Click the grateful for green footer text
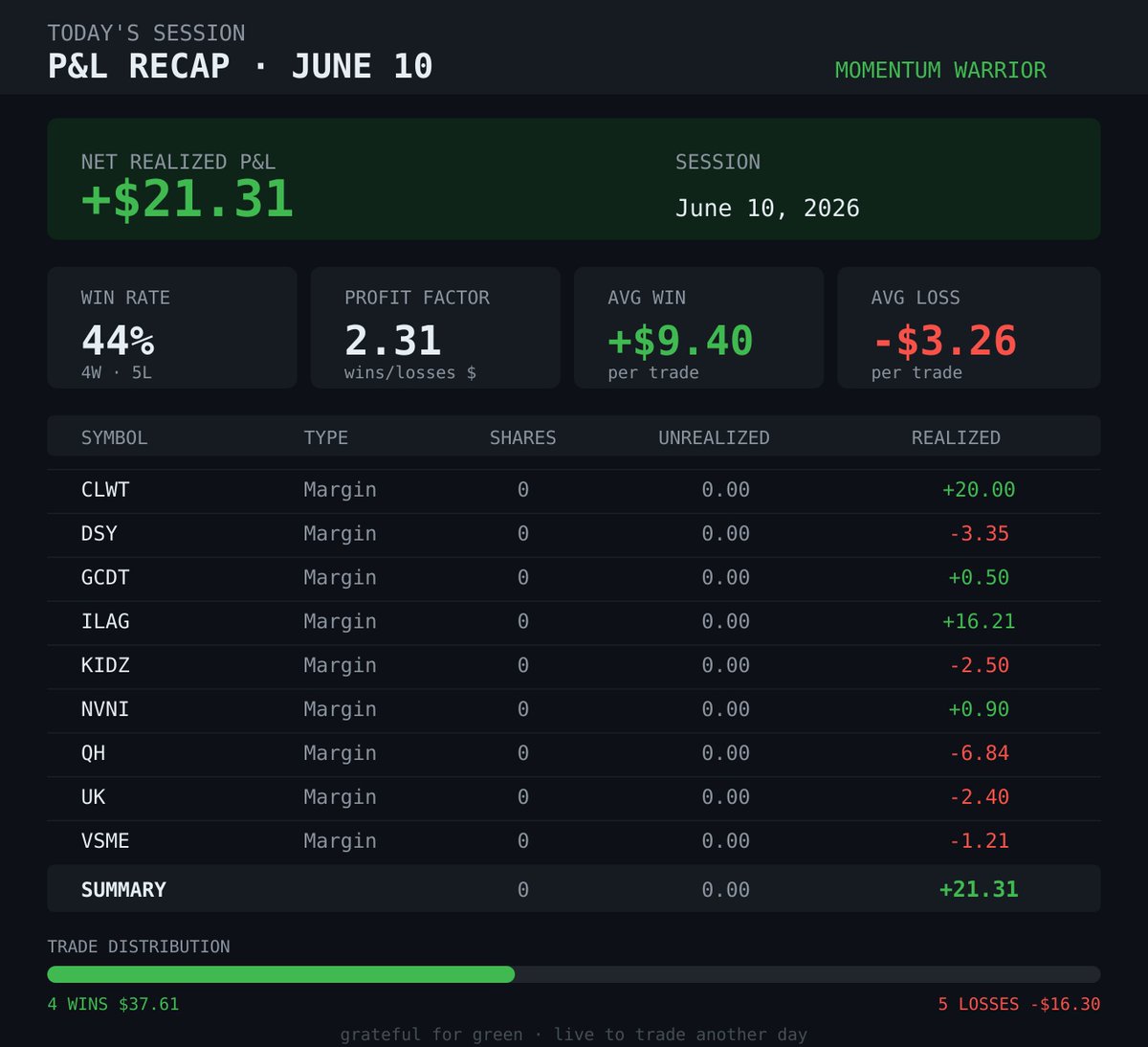The image size is (1148, 1047). (x=574, y=1035)
